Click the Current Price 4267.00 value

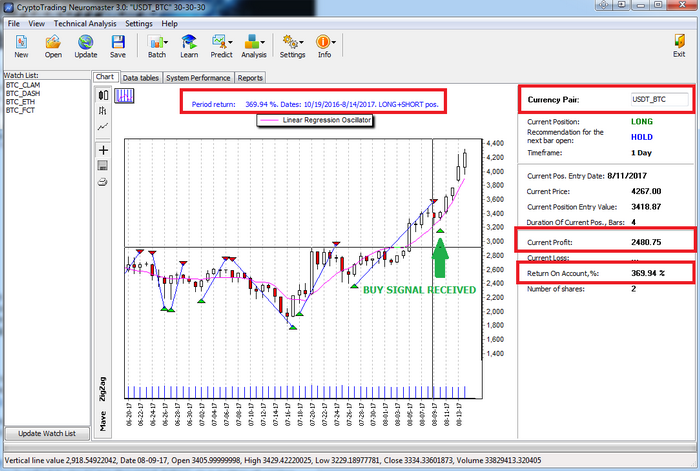pyautogui.click(x=646, y=191)
